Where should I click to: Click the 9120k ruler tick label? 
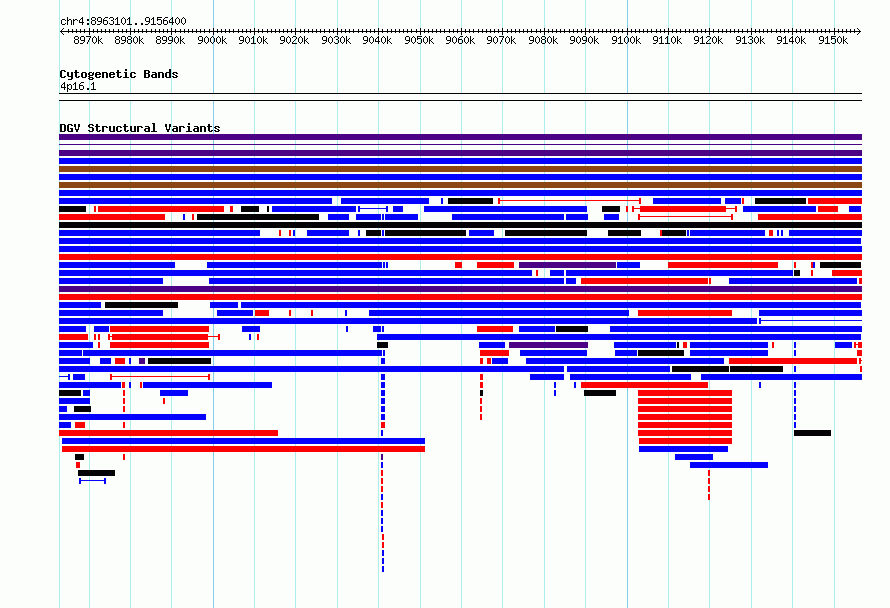(708, 40)
